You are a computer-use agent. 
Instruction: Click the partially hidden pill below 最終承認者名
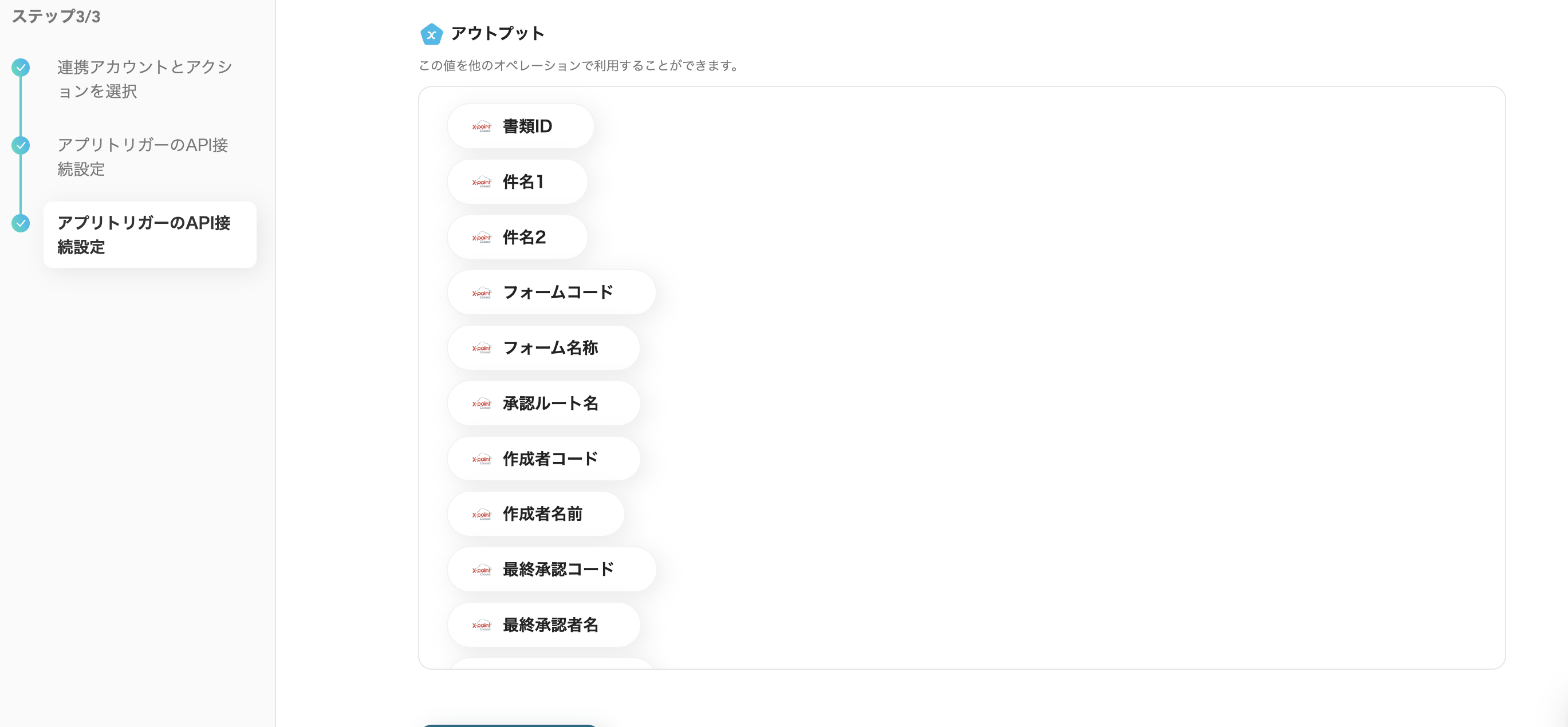tap(548, 663)
